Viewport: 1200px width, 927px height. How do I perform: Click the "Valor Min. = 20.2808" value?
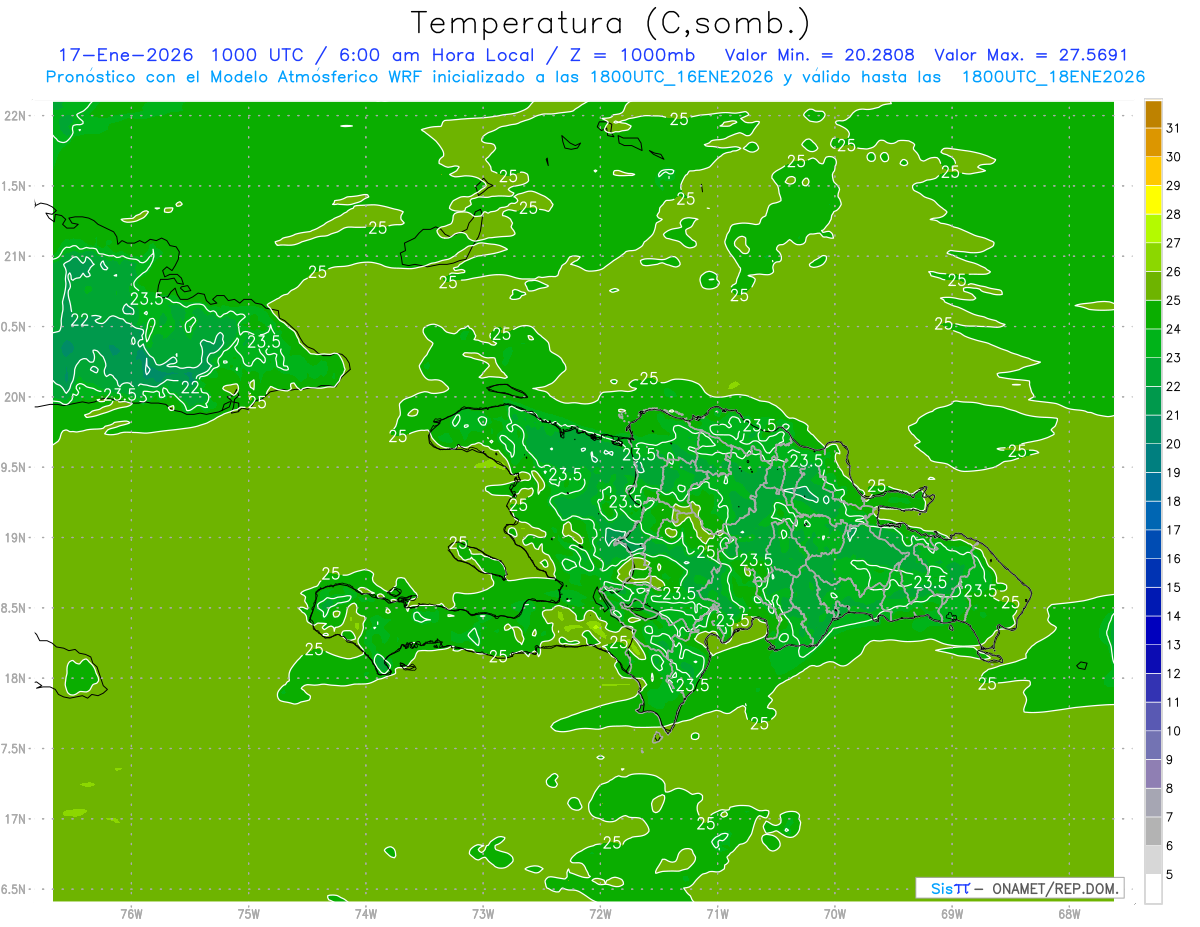click(820, 55)
